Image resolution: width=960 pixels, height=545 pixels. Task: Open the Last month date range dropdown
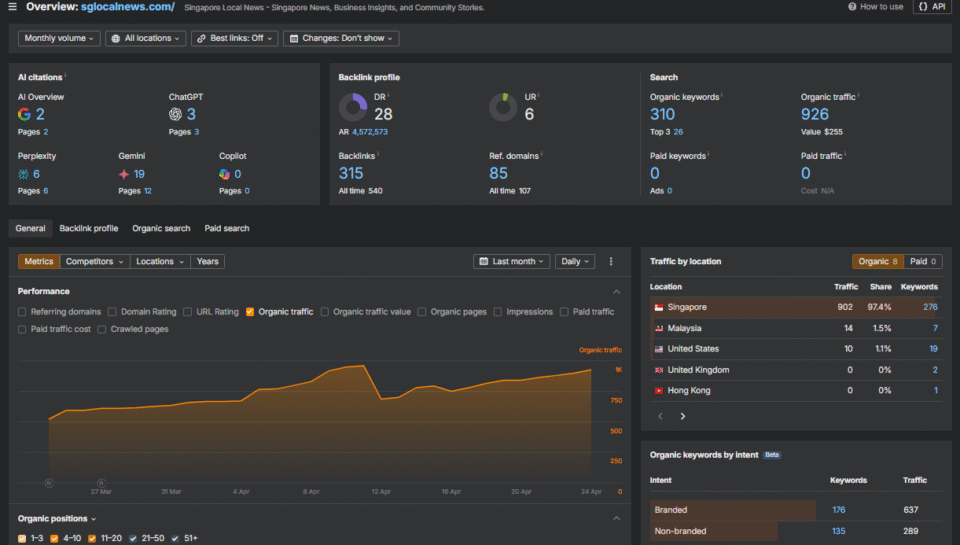[x=511, y=261]
